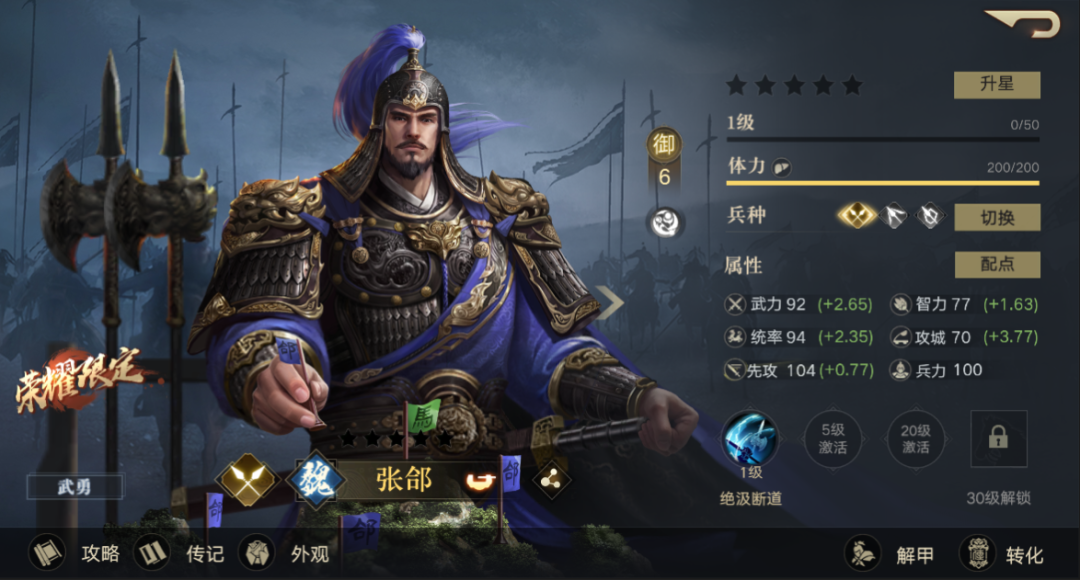Click the 体力 stamina bar

point(882,183)
